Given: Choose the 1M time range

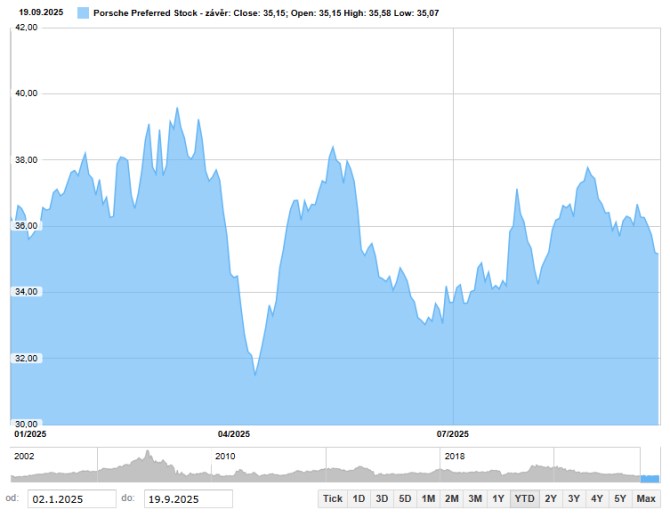Looking at the screenshot, I should 428,499.
